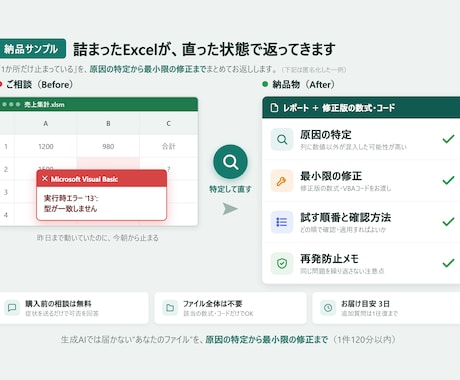
Task: Click the 原因の特定 heading
Action: pos(326,135)
